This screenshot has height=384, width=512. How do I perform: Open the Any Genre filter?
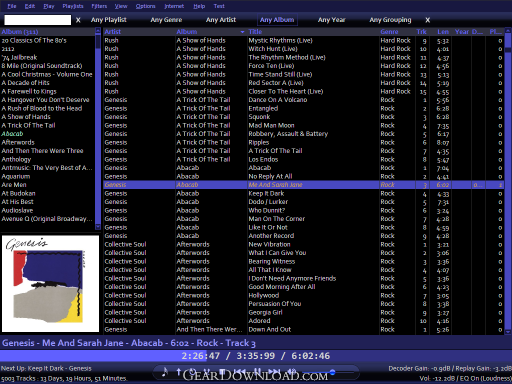(x=166, y=20)
